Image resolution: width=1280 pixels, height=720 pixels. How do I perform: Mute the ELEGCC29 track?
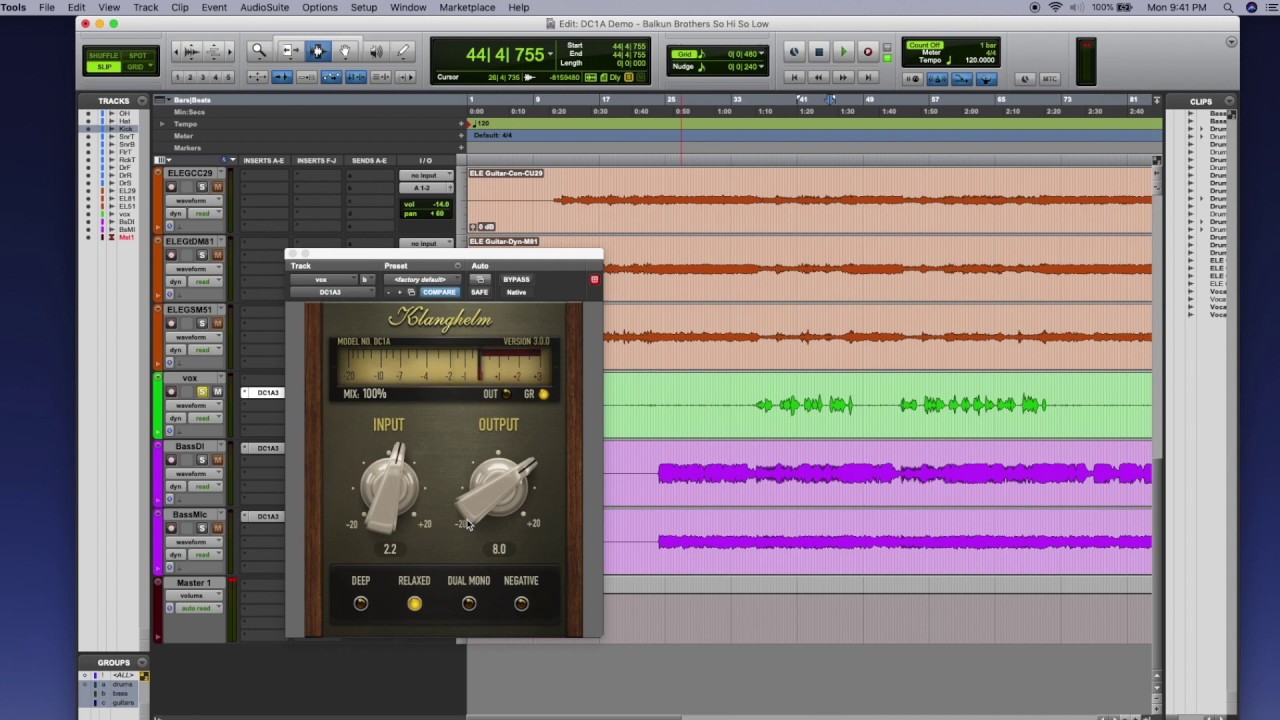(217, 187)
